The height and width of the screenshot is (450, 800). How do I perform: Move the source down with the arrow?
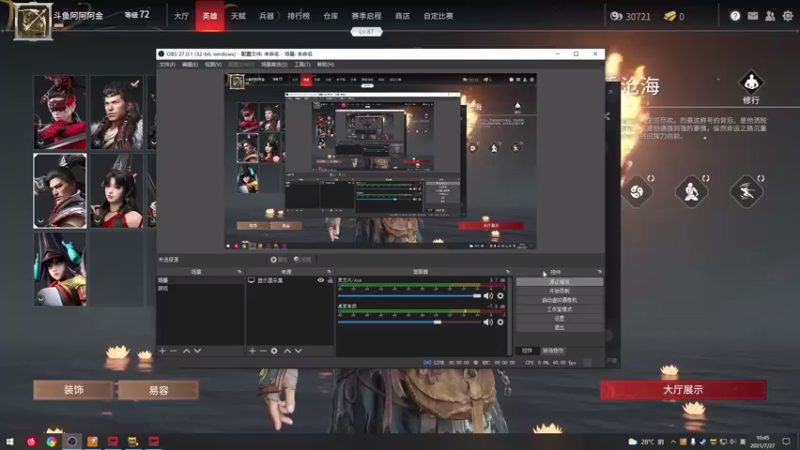pos(298,351)
